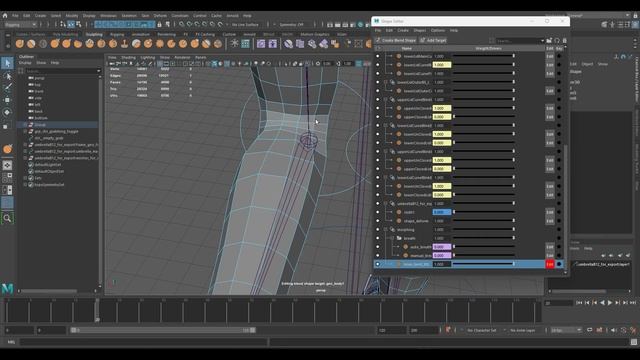Viewport: 640px width, 360px height.
Task: Toggle key dot on breath row
Action: (x=559, y=238)
